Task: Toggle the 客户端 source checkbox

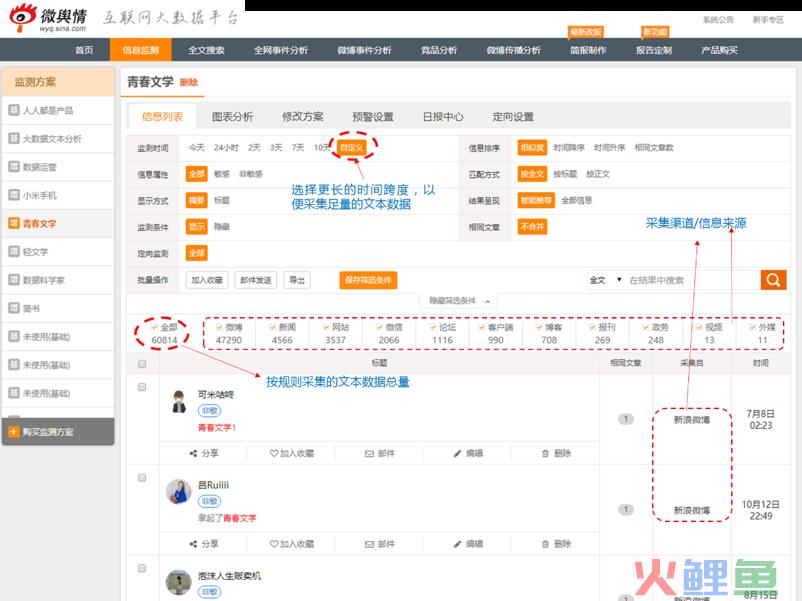Action: pyautogui.click(x=482, y=327)
